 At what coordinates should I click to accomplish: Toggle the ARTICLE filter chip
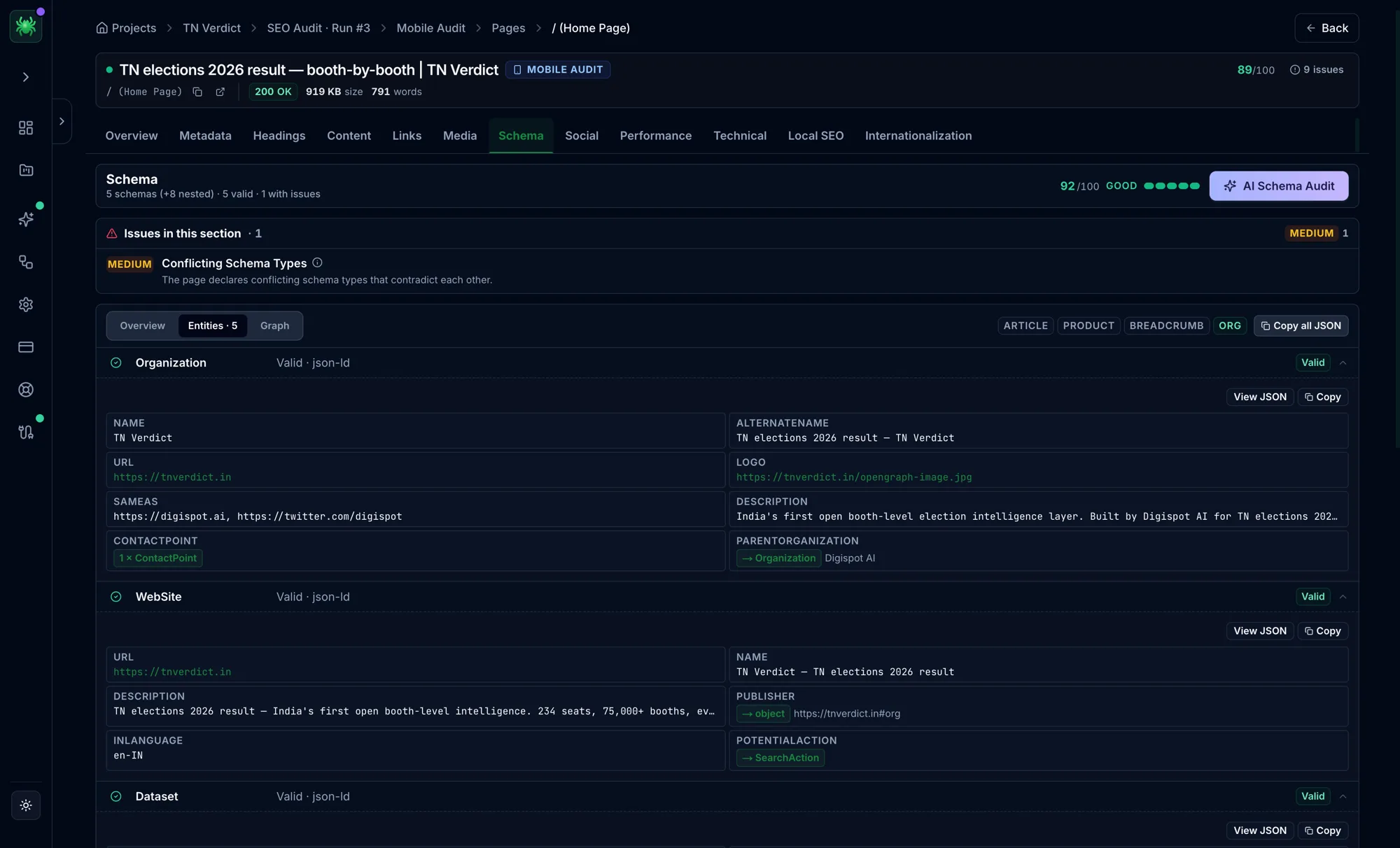point(1025,326)
